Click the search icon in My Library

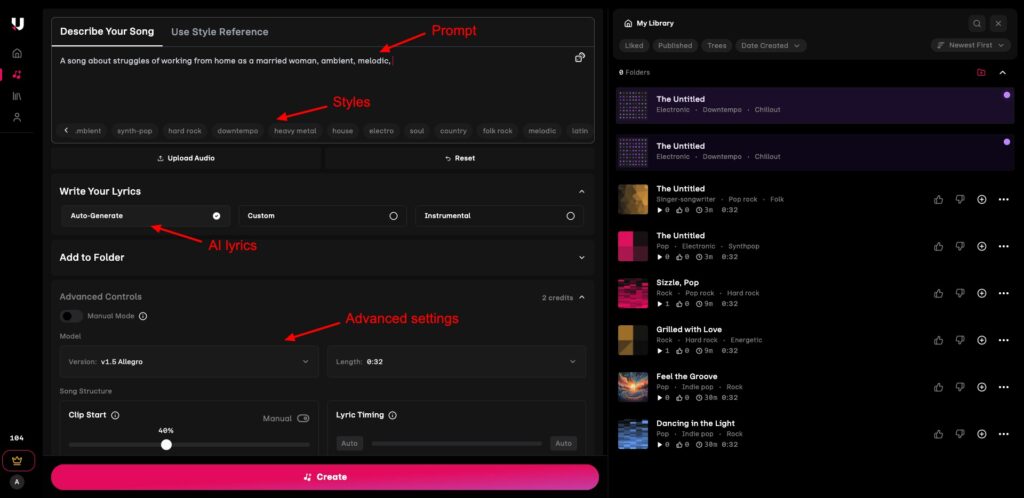pos(977,23)
